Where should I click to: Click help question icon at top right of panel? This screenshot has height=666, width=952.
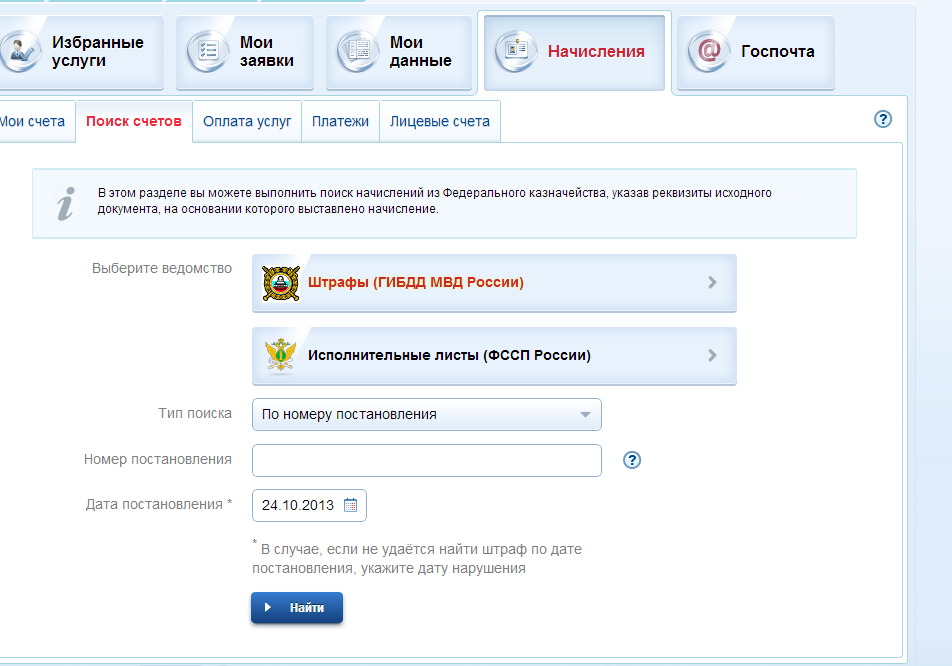[882, 119]
